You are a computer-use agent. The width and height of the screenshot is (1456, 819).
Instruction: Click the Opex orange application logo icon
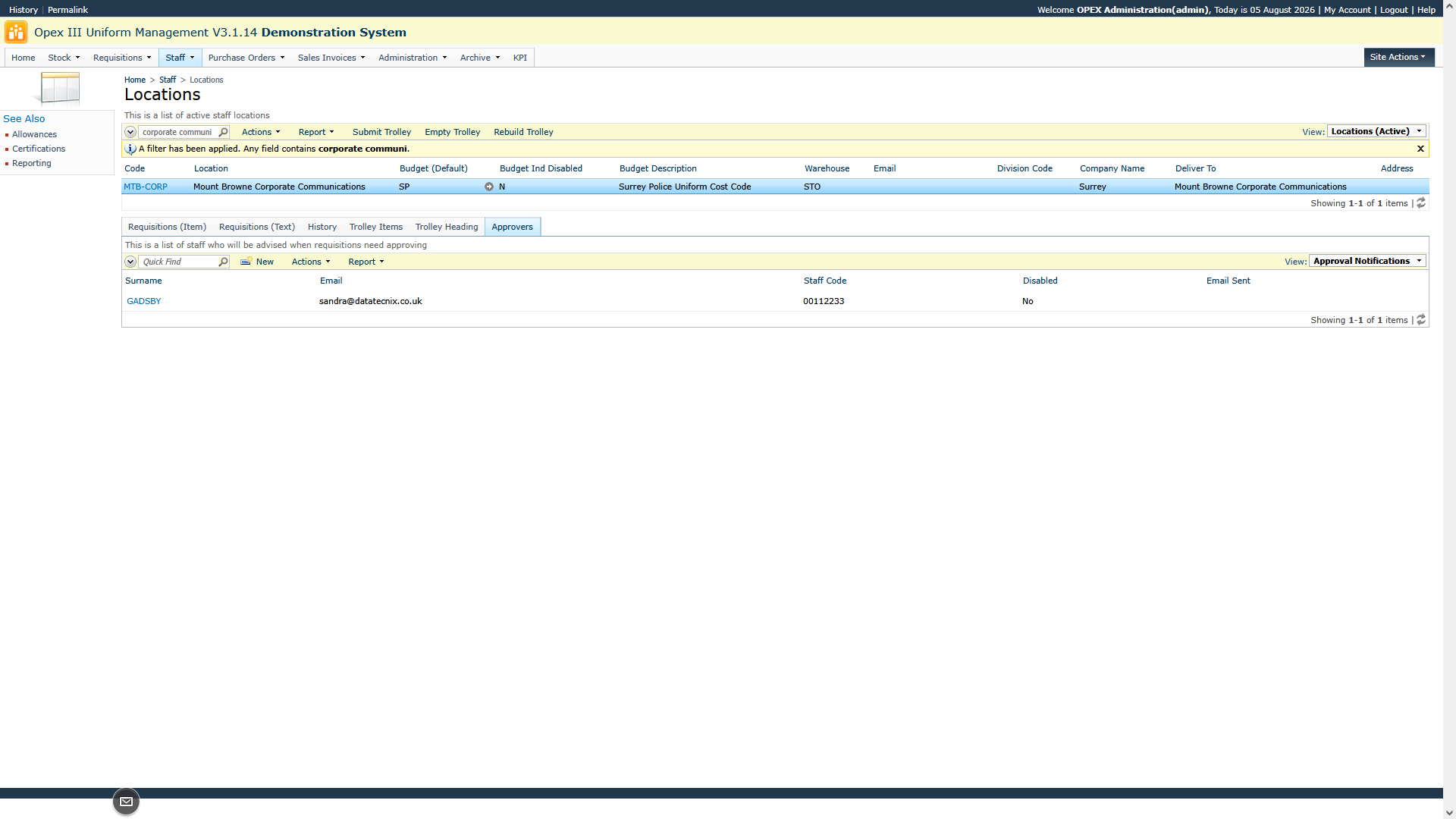click(16, 32)
